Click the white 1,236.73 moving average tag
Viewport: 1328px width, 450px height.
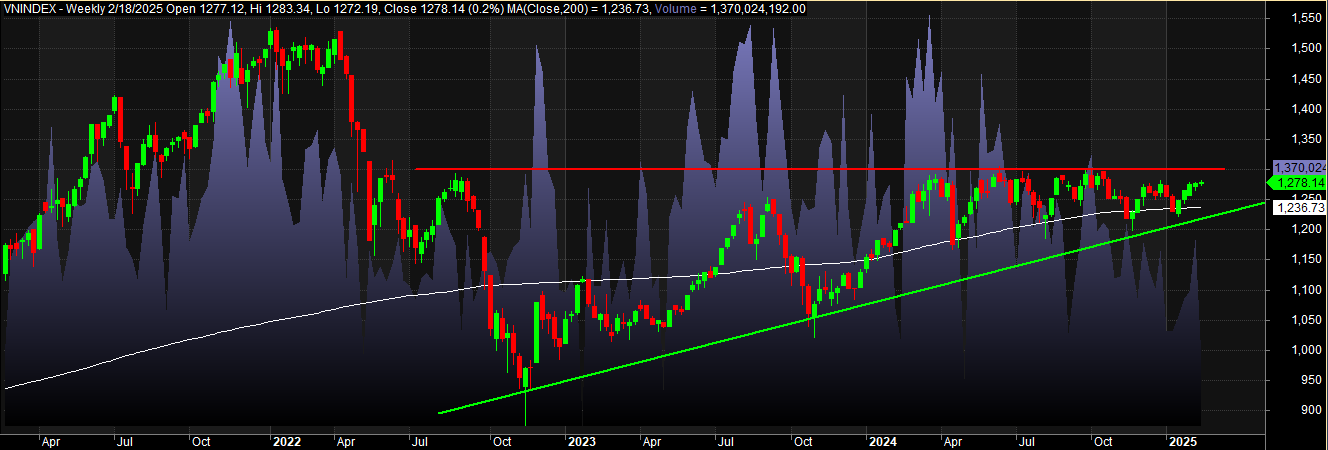[1297, 207]
